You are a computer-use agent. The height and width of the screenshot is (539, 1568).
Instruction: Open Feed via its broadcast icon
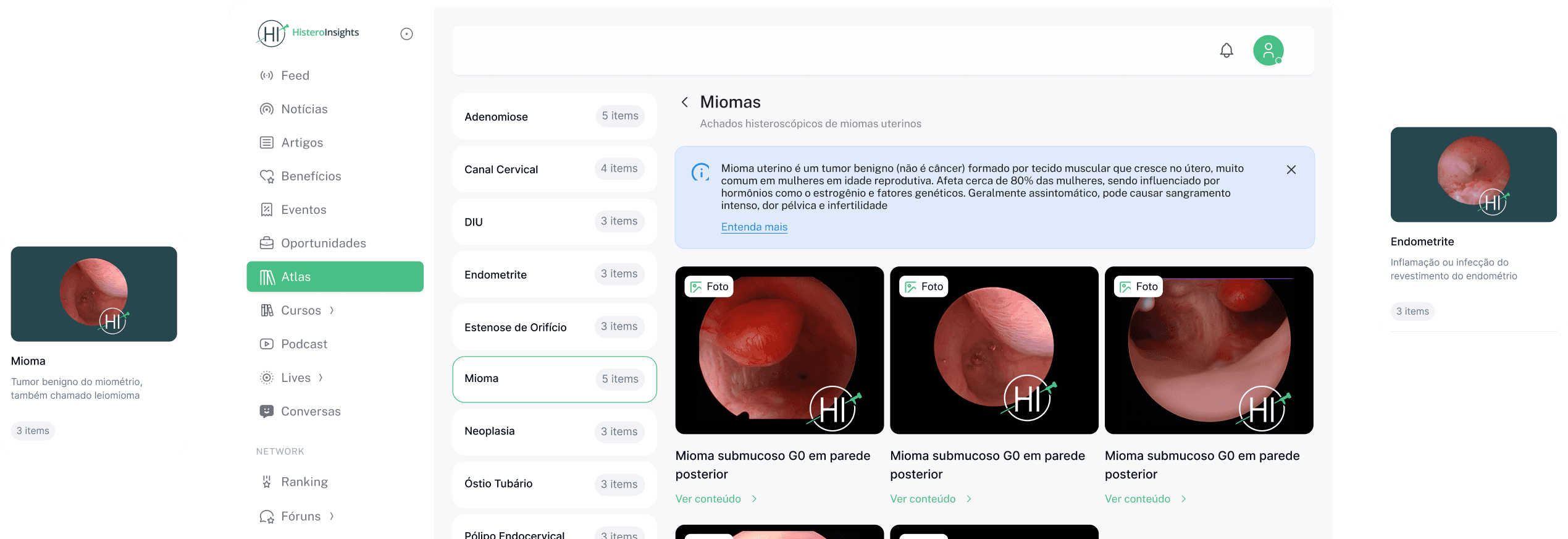click(x=266, y=75)
